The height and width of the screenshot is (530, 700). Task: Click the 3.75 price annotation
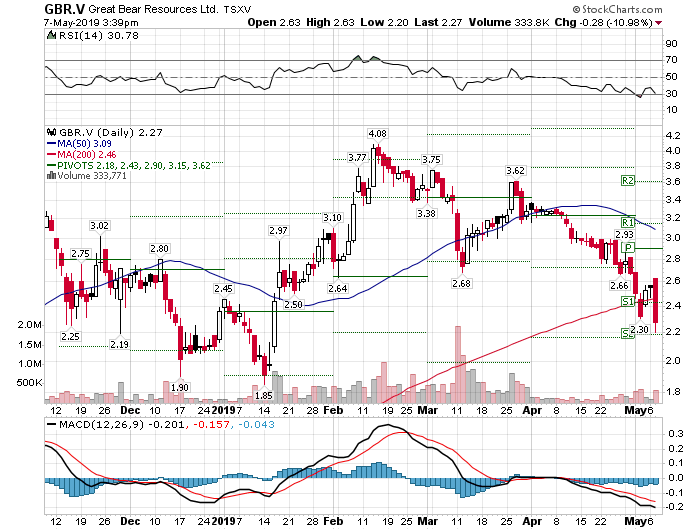click(431, 159)
